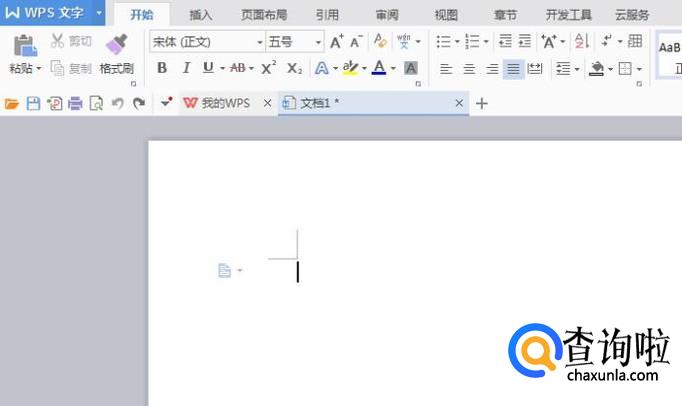Open the Font dialog launcher

pyautogui.click(x=418, y=84)
